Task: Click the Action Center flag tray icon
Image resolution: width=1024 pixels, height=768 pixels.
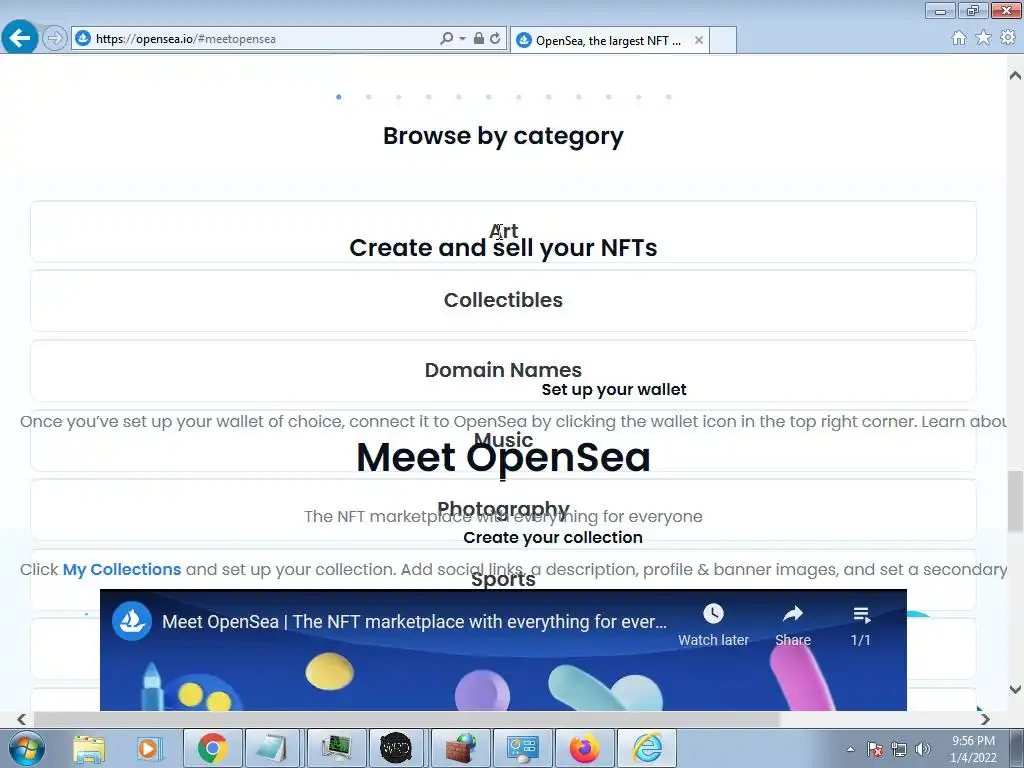Action: click(875, 749)
